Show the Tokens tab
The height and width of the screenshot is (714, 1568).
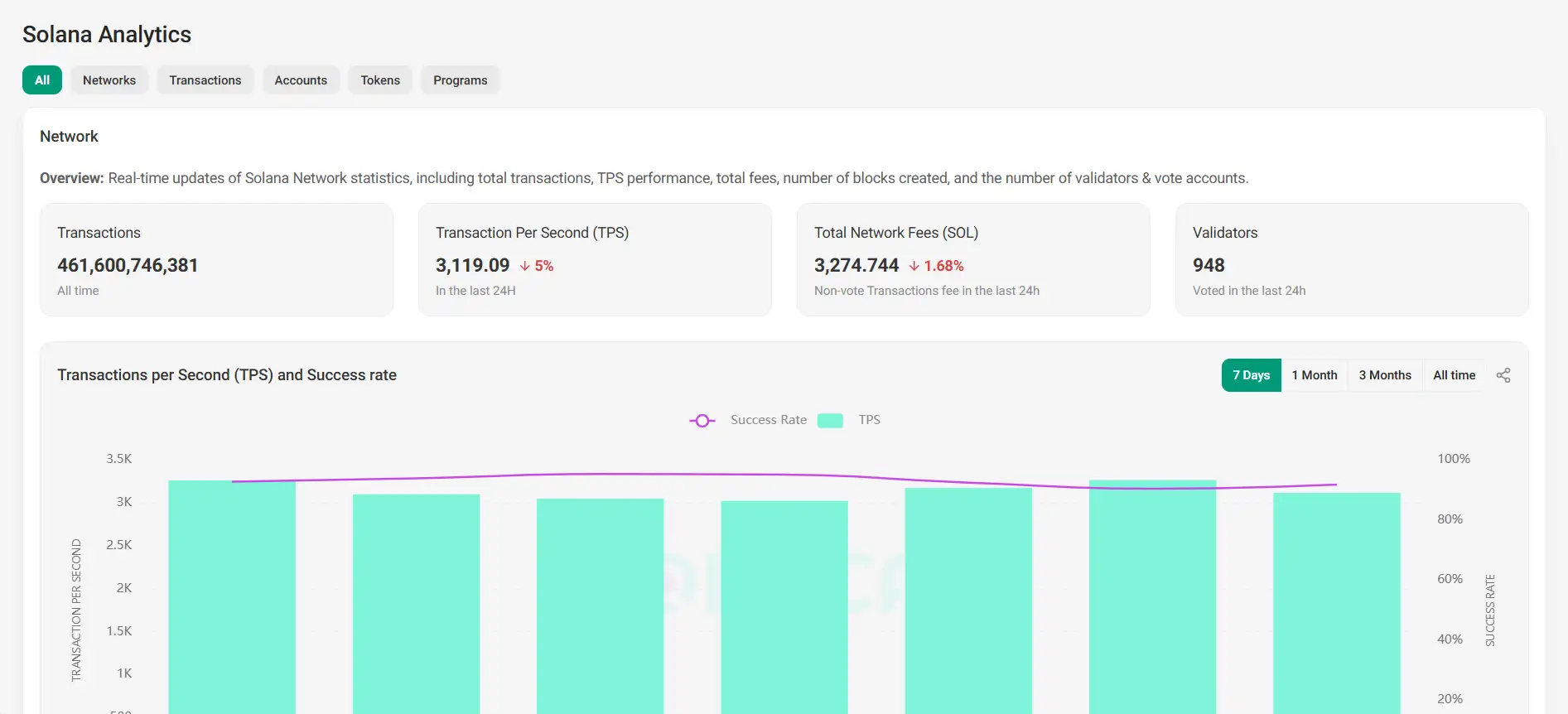[x=380, y=80]
